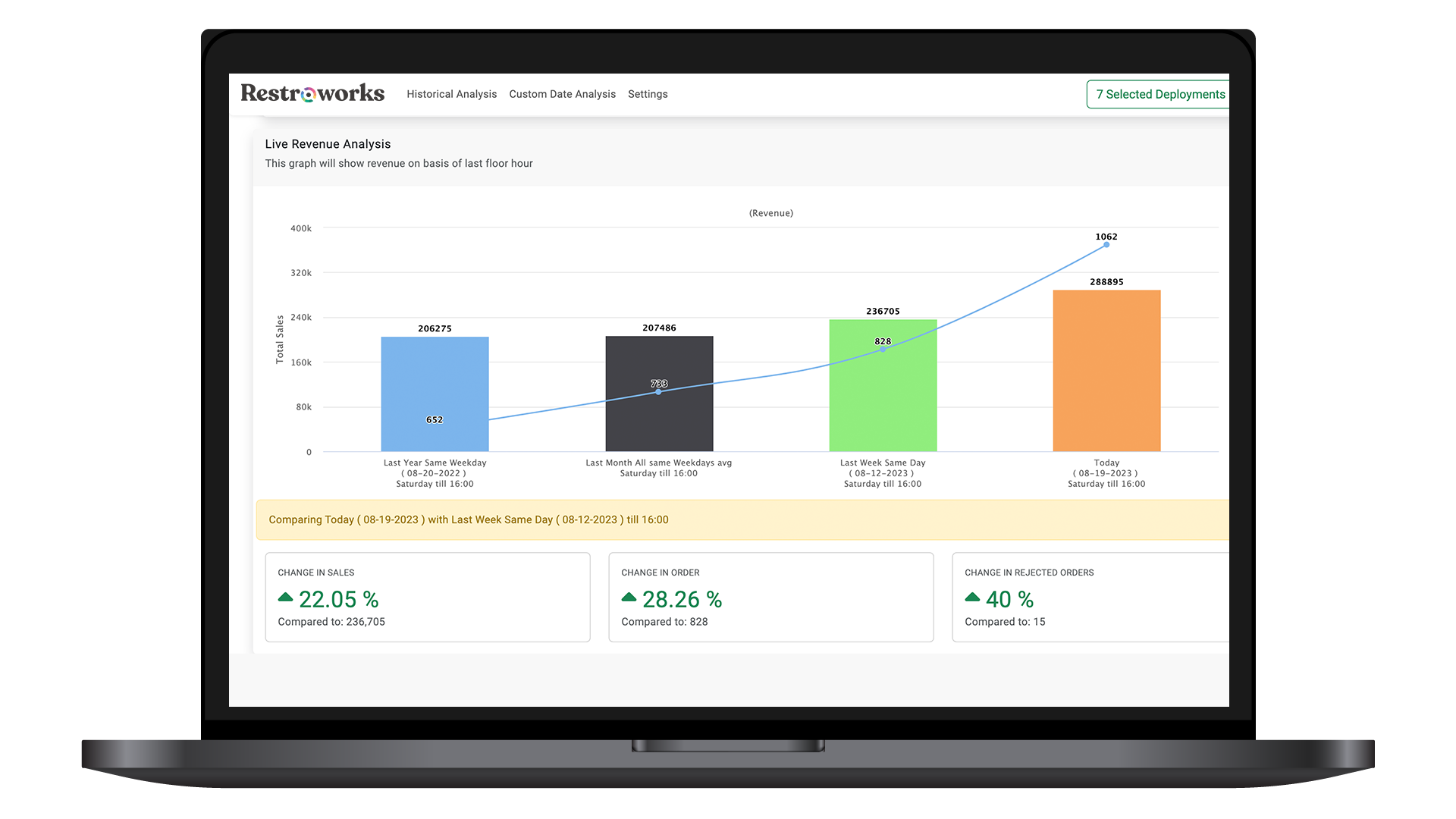1456x819 pixels.
Task: Click the 22.05 % sales change value
Action: [338, 599]
